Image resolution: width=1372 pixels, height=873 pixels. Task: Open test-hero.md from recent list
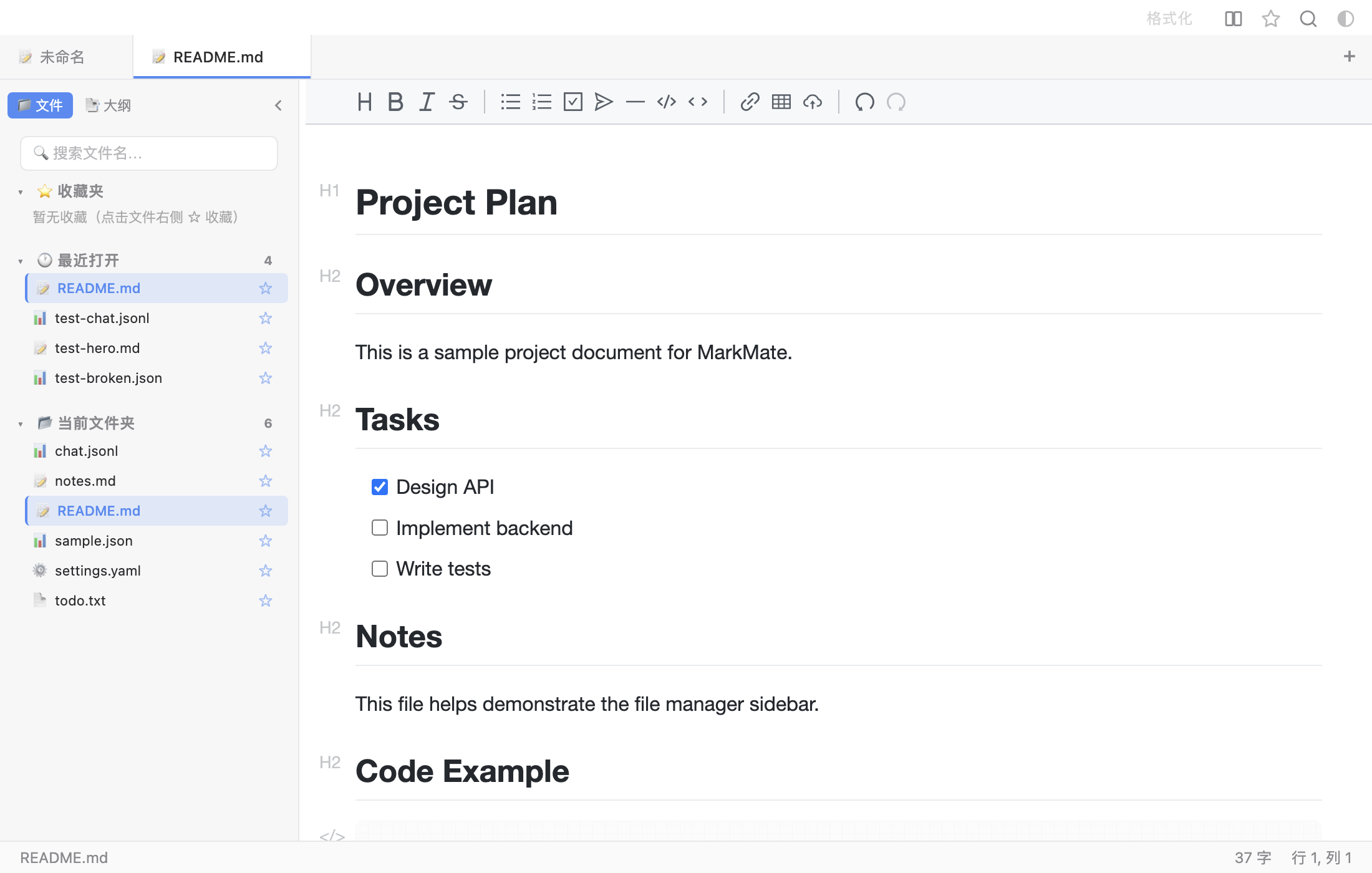(157, 348)
